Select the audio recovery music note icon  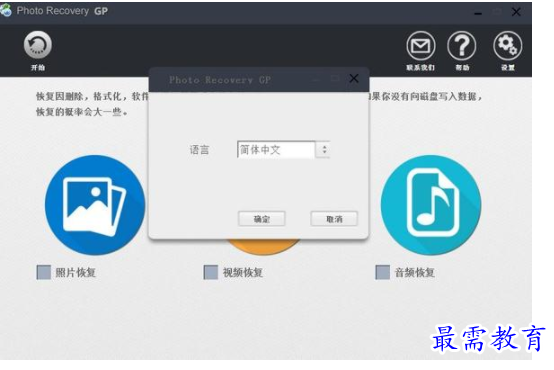431,205
